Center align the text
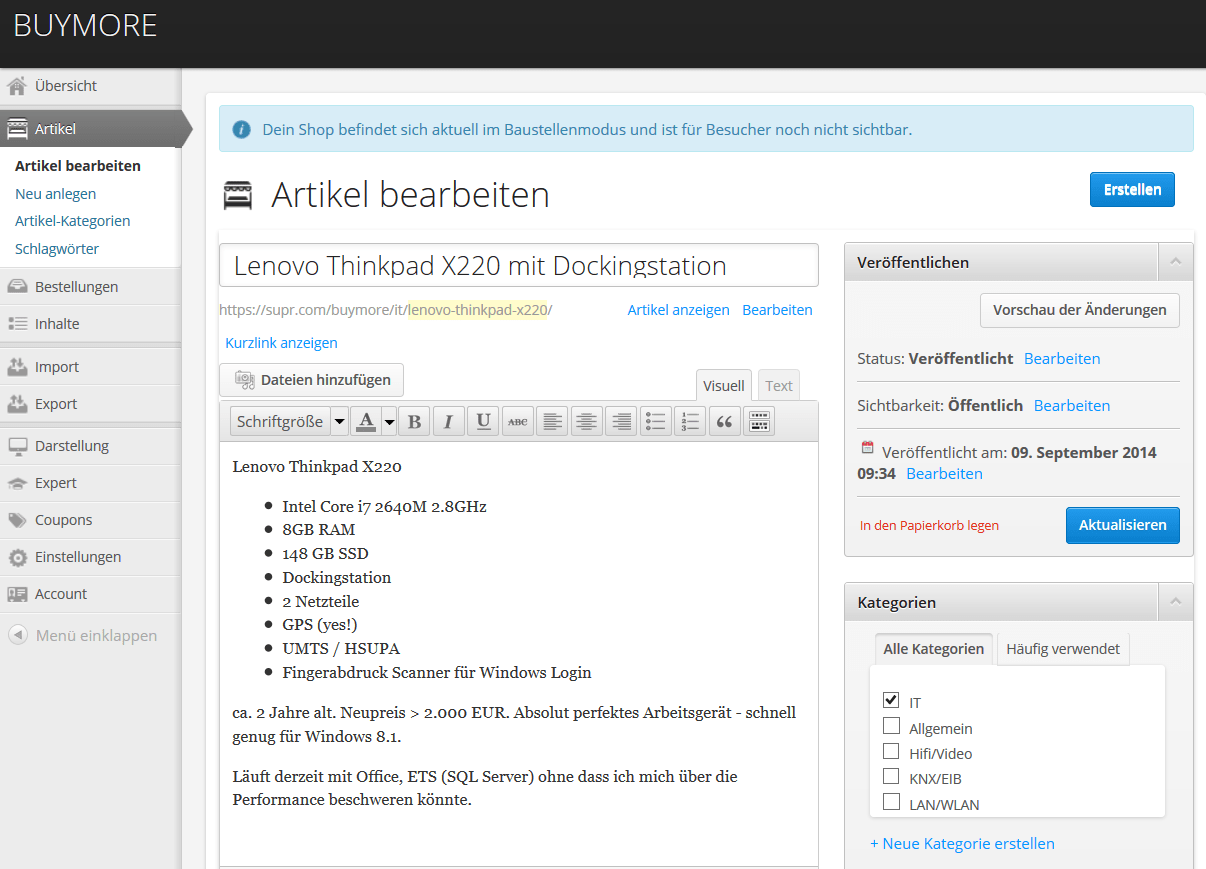The width and height of the screenshot is (1206, 869). pyautogui.click(x=586, y=422)
